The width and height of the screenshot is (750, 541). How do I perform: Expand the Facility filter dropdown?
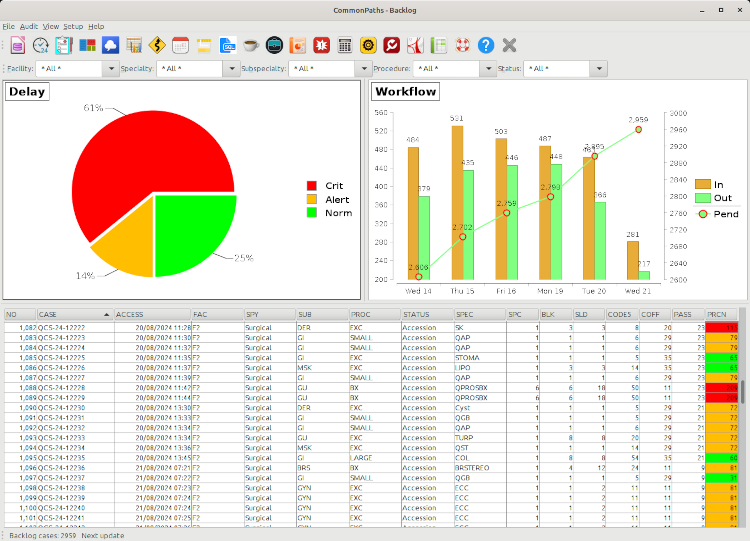pos(110,69)
